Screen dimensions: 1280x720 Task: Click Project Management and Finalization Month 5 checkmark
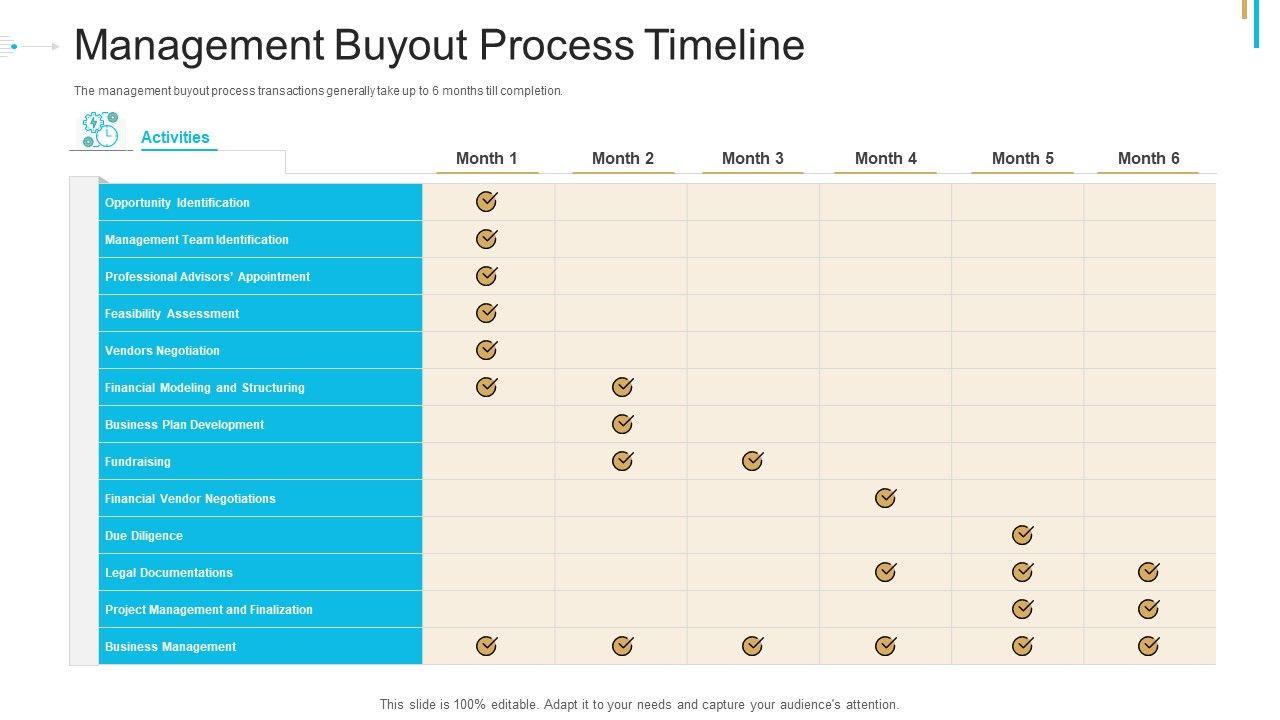coord(1022,609)
